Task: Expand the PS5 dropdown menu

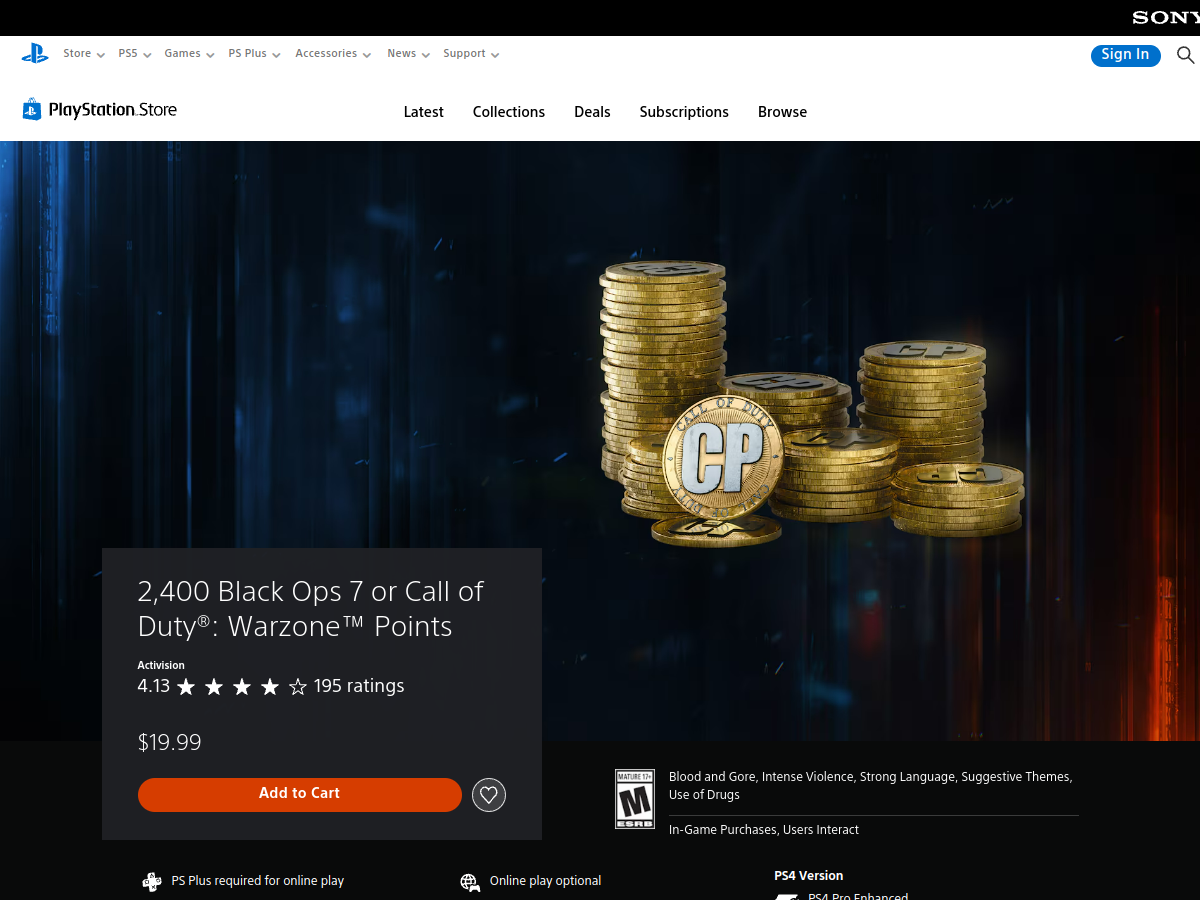Action: [135, 54]
